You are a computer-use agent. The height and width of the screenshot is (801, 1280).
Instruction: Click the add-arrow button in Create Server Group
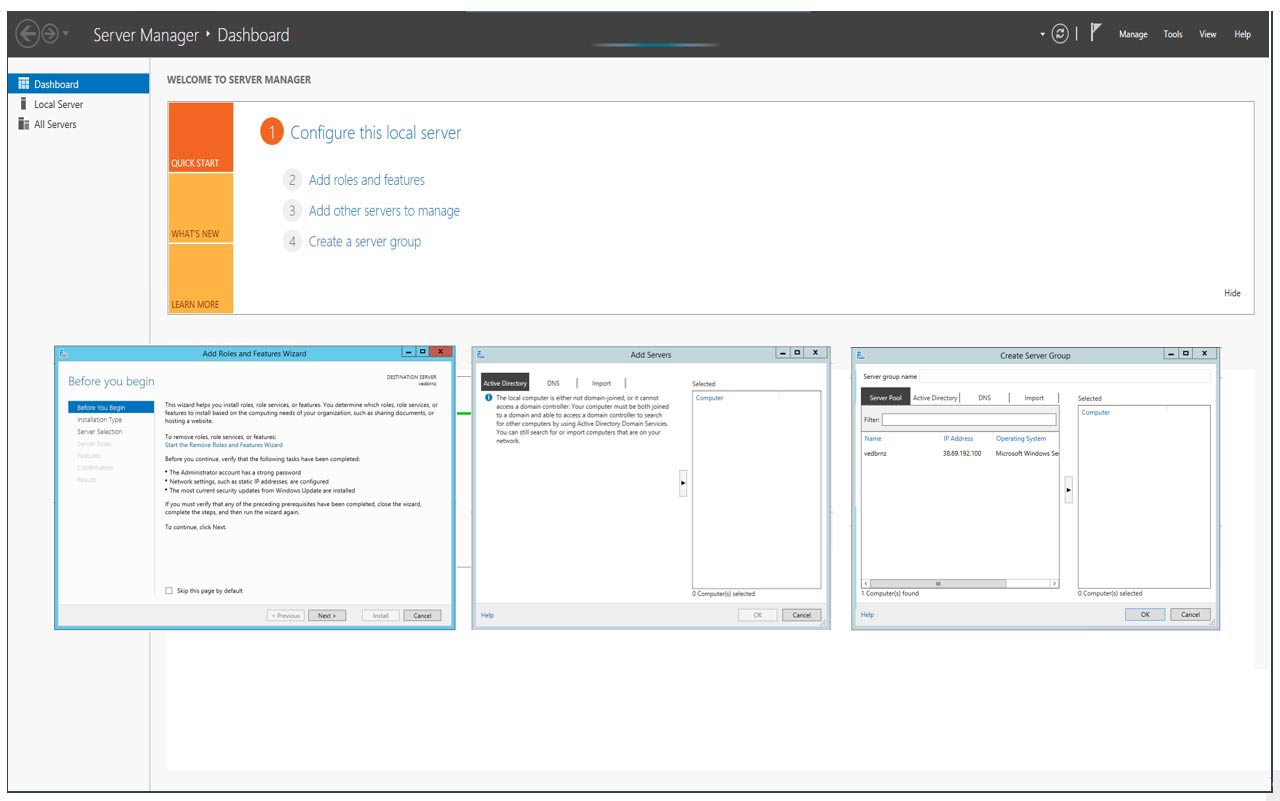pyautogui.click(x=1068, y=490)
